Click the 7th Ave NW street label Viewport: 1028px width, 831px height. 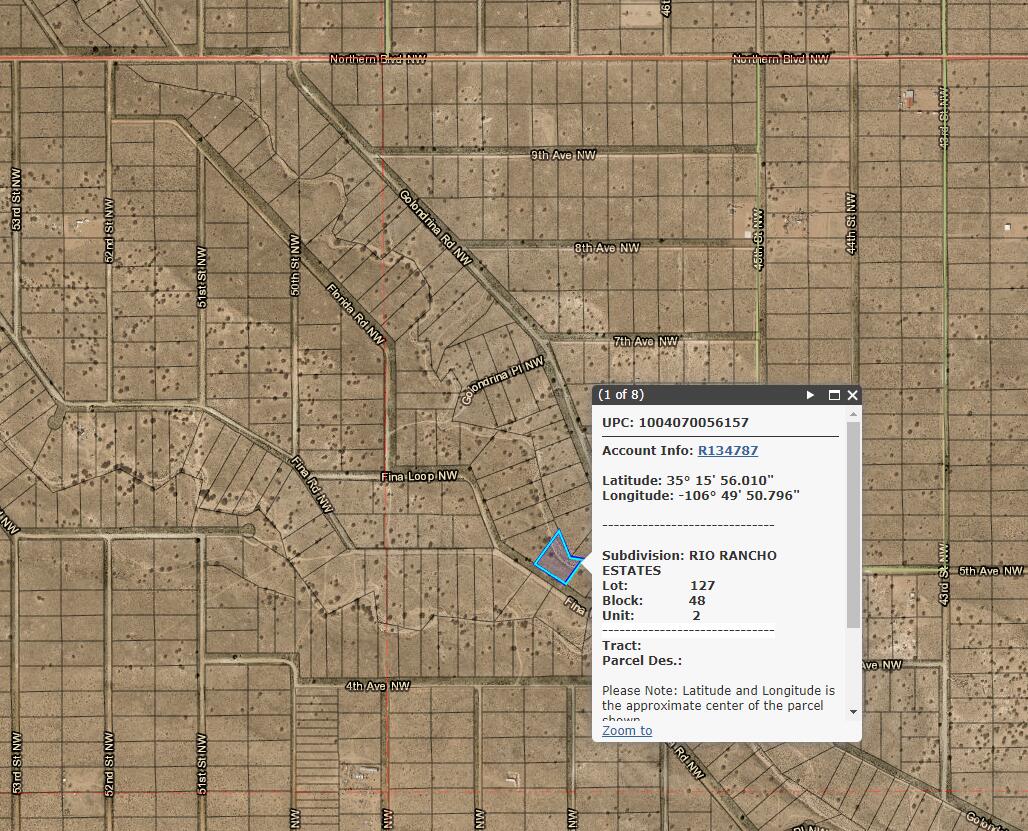tap(645, 341)
